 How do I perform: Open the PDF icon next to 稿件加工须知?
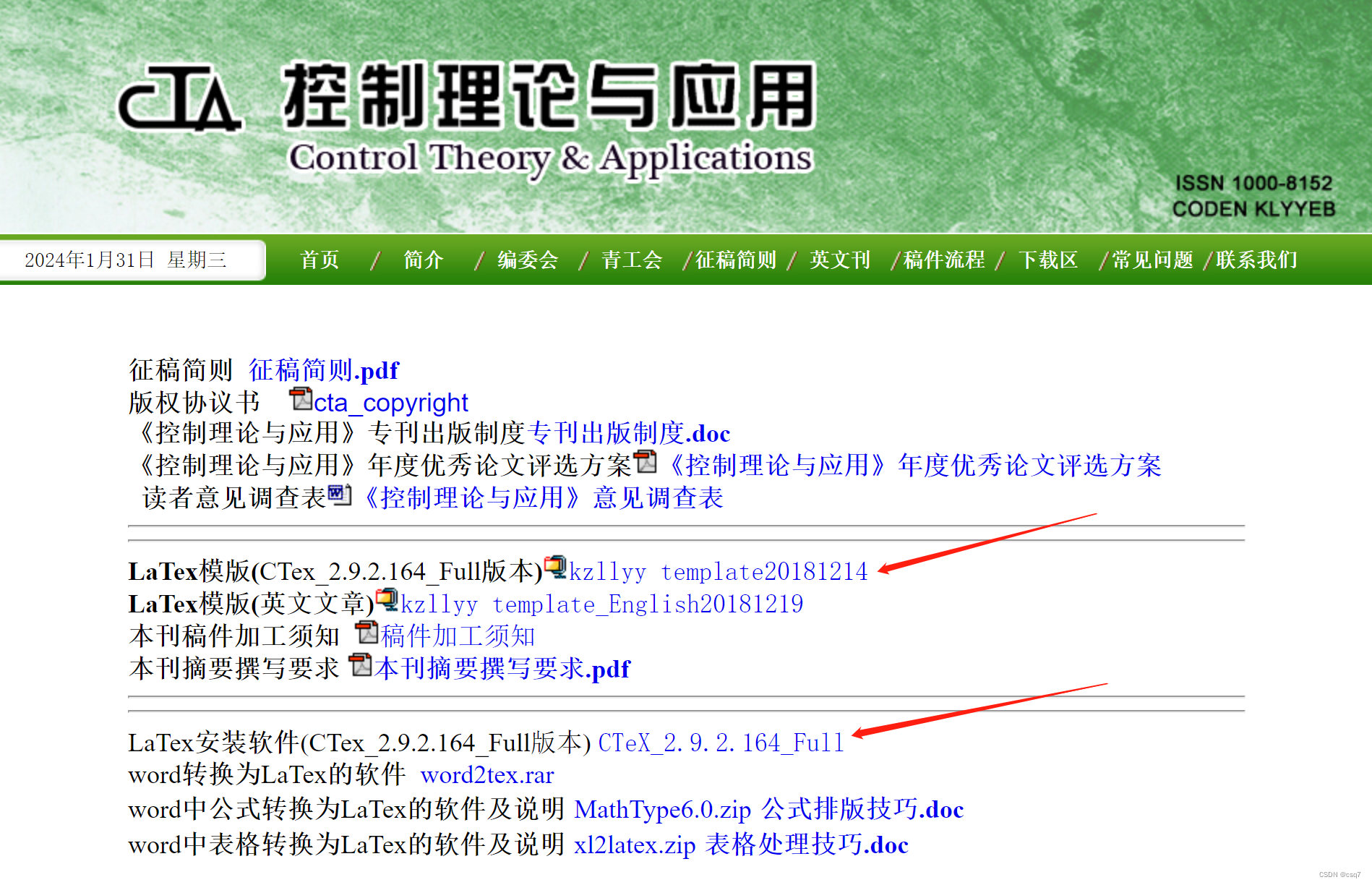point(366,633)
